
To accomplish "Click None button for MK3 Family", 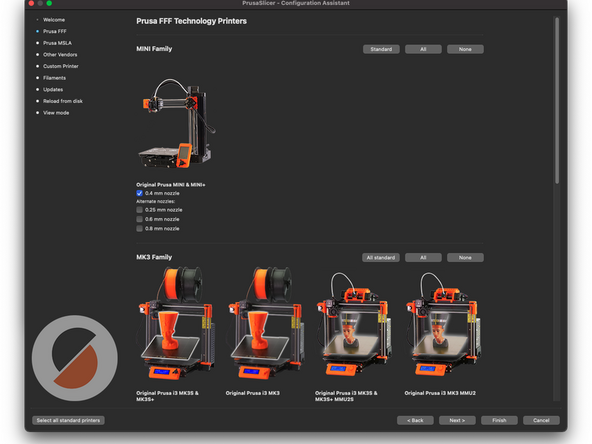I will click(465, 257).
